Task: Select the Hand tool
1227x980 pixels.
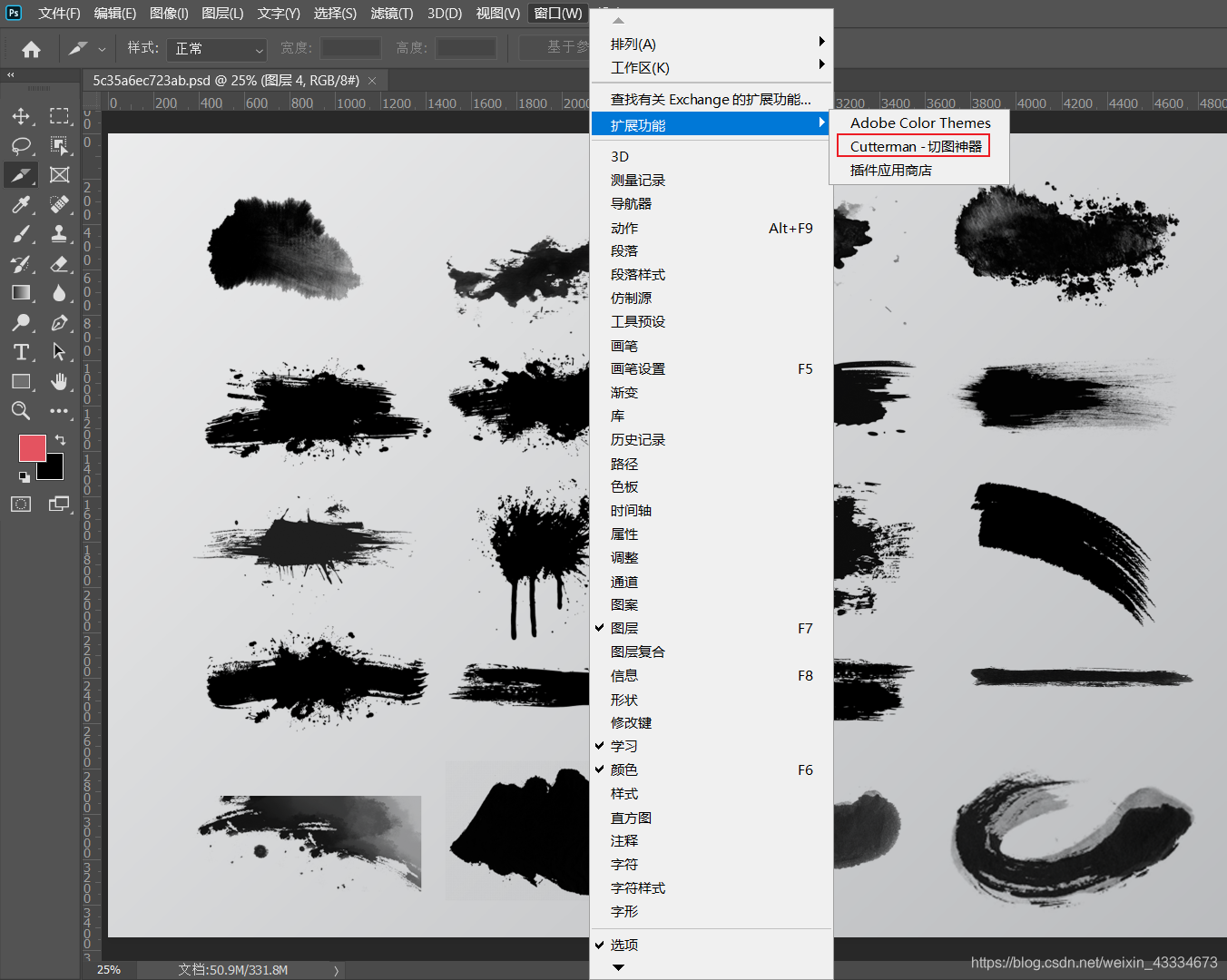Action: coord(59,381)
